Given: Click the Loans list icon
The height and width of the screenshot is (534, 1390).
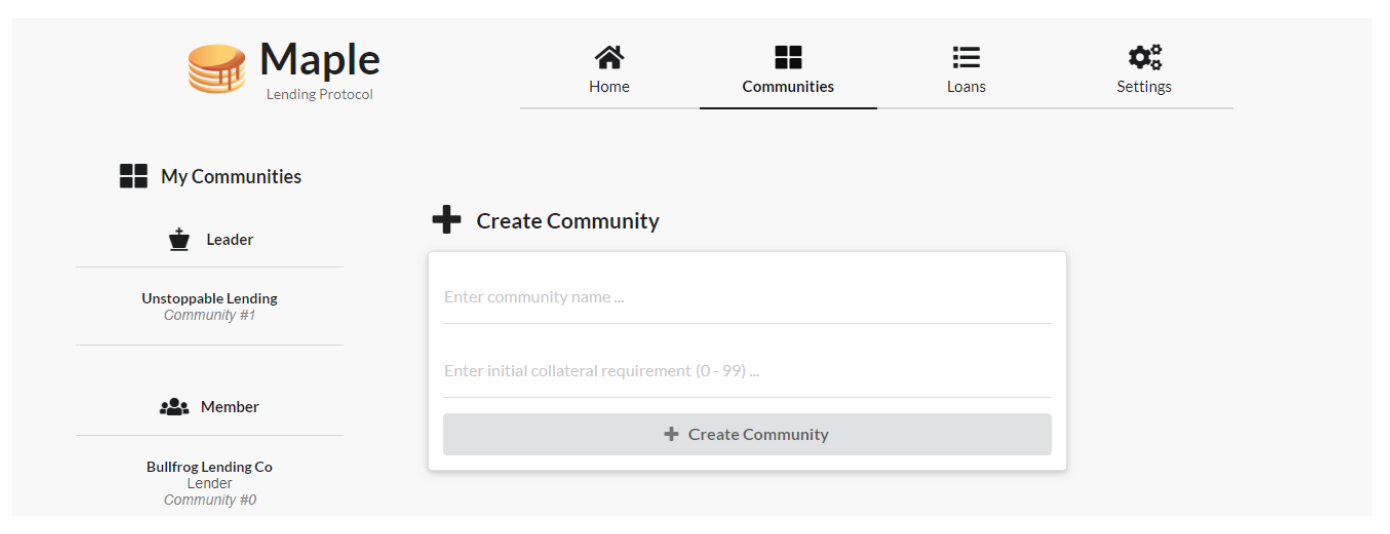Looking at the screenshot, I should pos(966,57).
